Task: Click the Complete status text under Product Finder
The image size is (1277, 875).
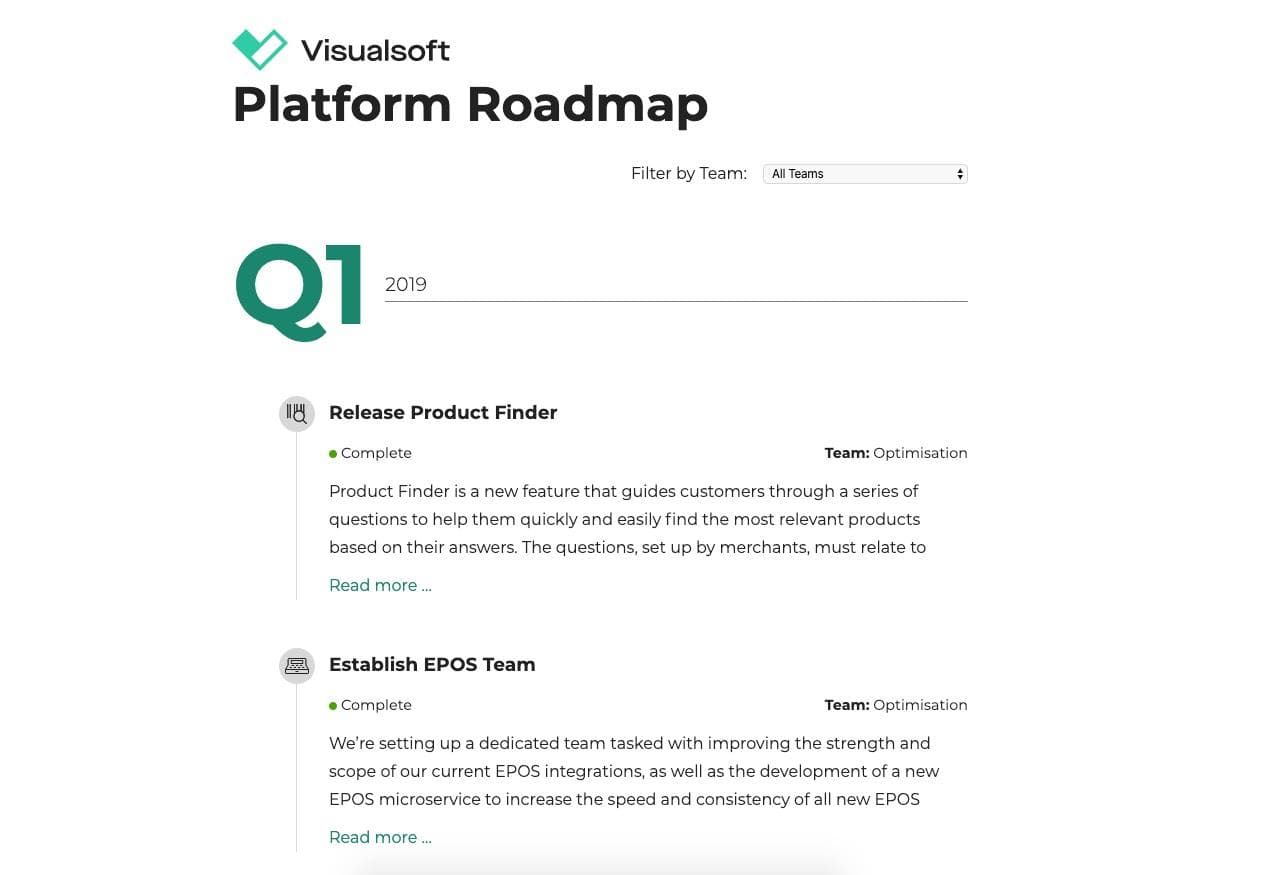Action: tap(376, 453)
